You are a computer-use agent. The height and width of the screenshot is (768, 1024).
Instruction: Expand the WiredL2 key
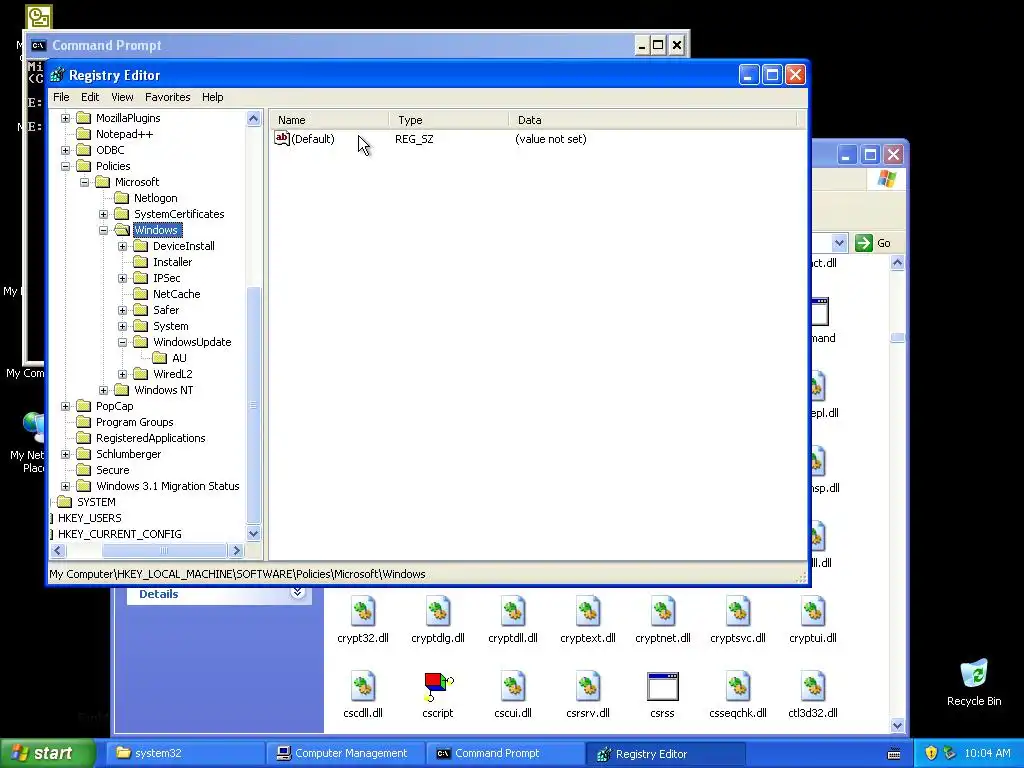tap(122, 374)
